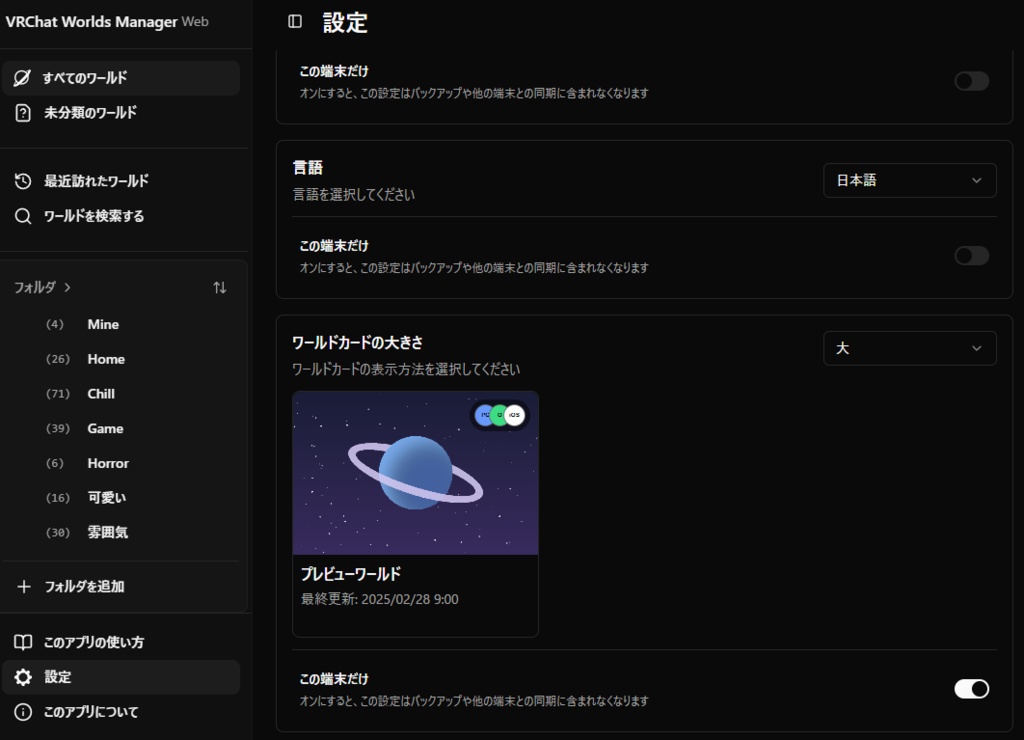Click フォルダを追加 button
This screenshot has height=740, width=1024.
121,587
